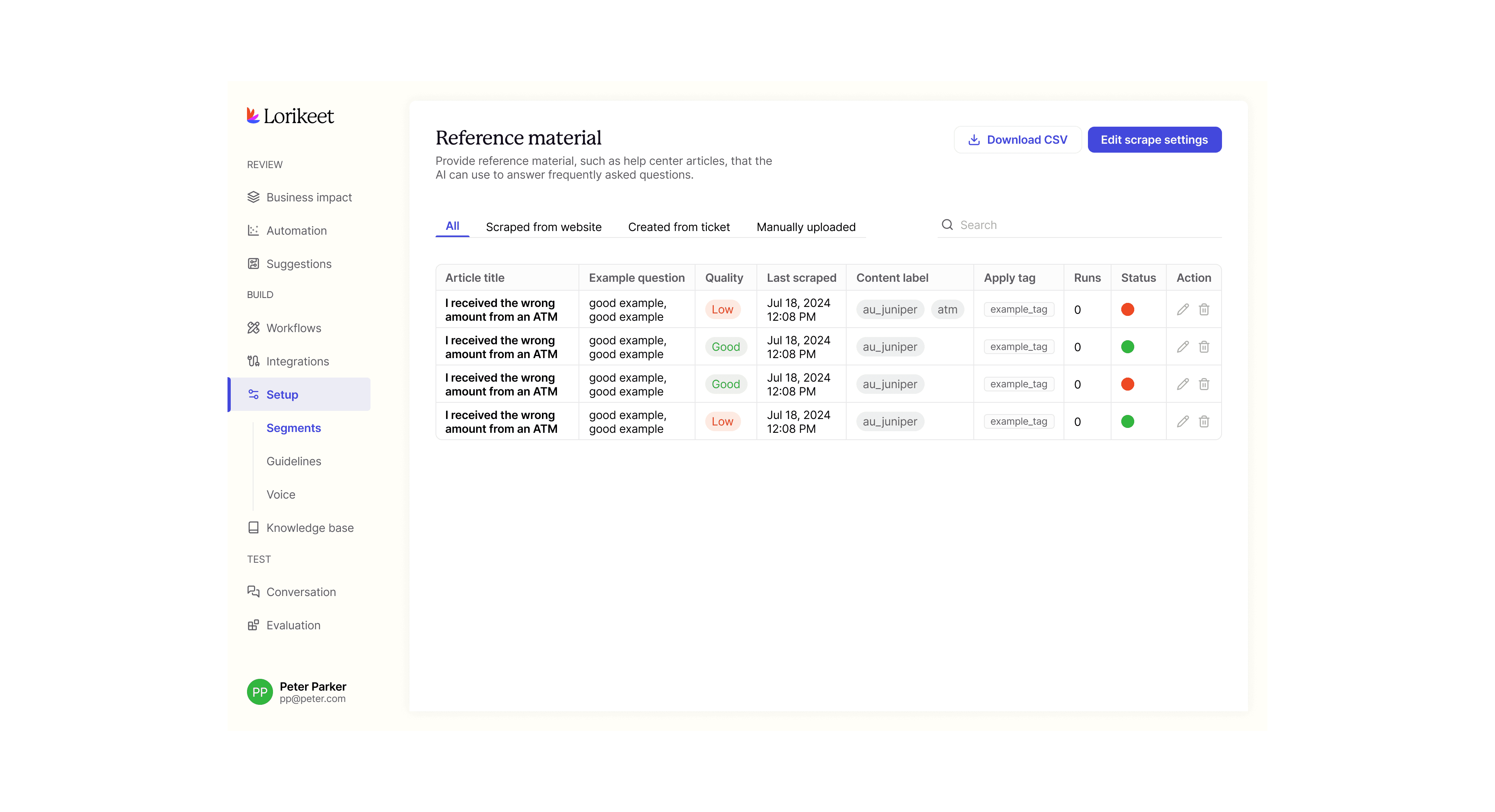Open Automation via its chart icon
The height and width of the screenshot is (812, 1495).
(x=253, y=230)
